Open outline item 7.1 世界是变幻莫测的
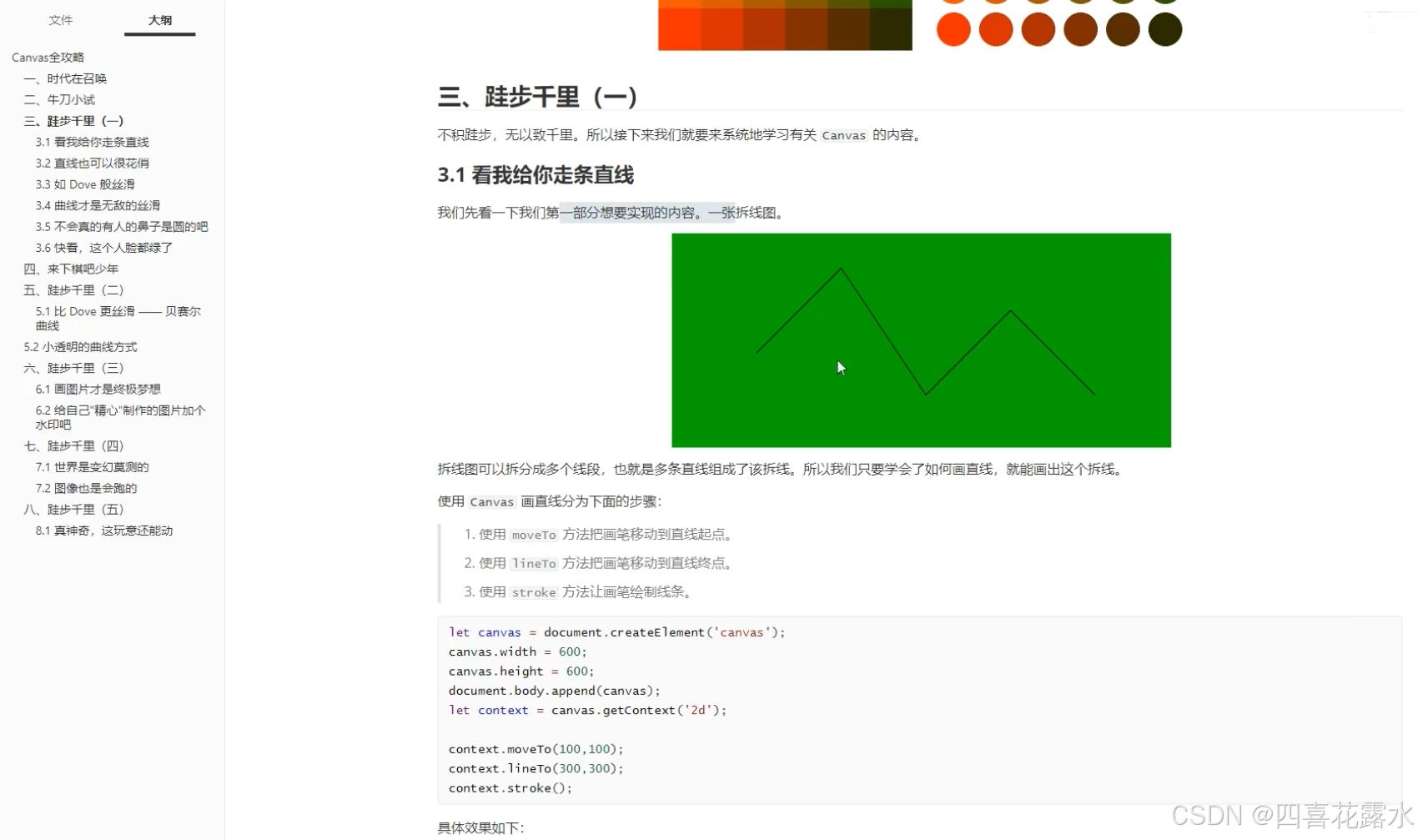 92,467
